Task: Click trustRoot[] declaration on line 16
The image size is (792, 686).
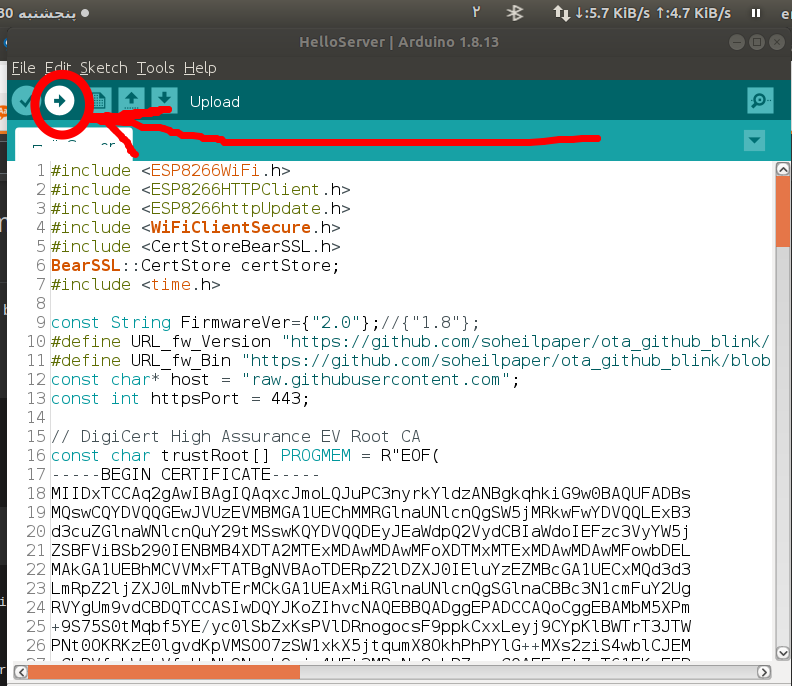Action: pos(245,455)
